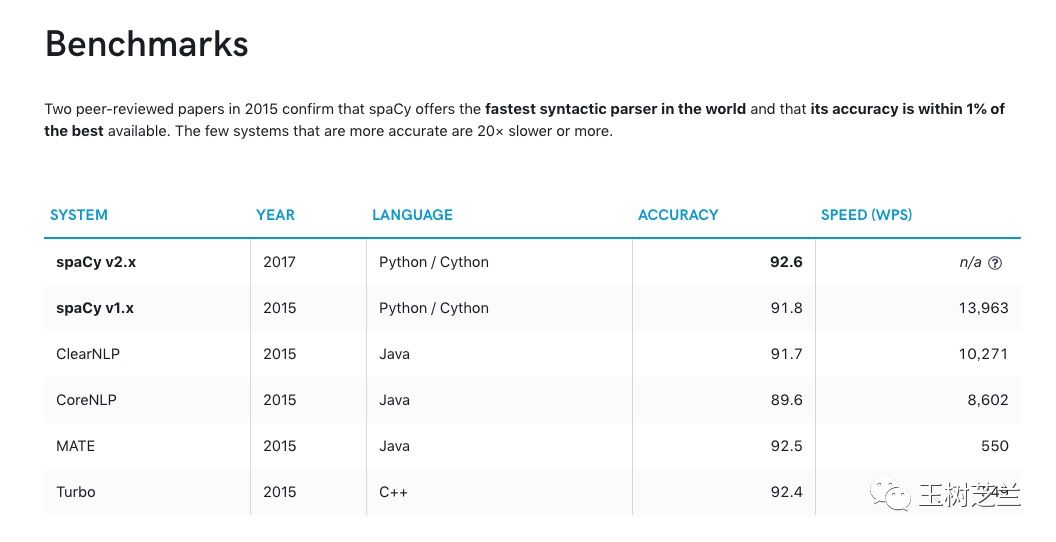Click the YEAR column header
This screenshot has width=1056, height=542.
pos(275,215)
